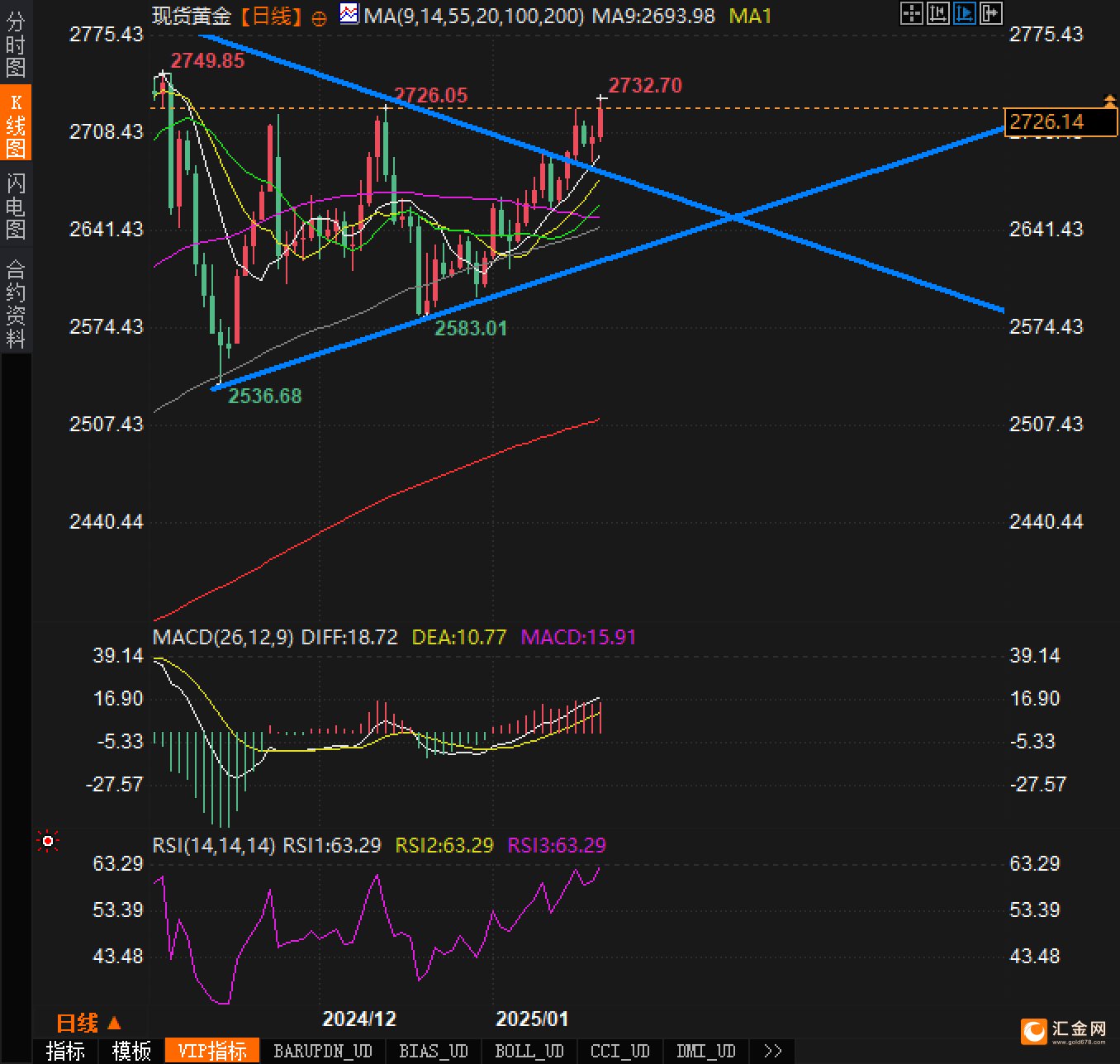This screenshot has width=1120, height=1064.
Task: Choose the BARUPDN_UD indicator
Action: (323, 1051)
